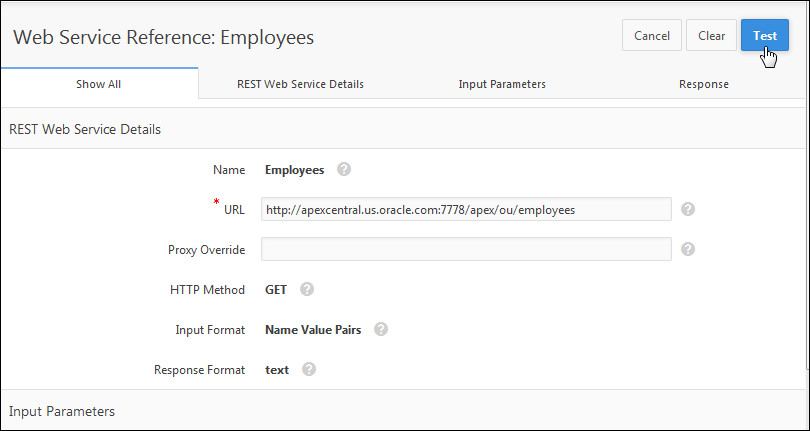Click the help icon next to Name
This screenshot has height=431, width=810.
tap(344, 169)
